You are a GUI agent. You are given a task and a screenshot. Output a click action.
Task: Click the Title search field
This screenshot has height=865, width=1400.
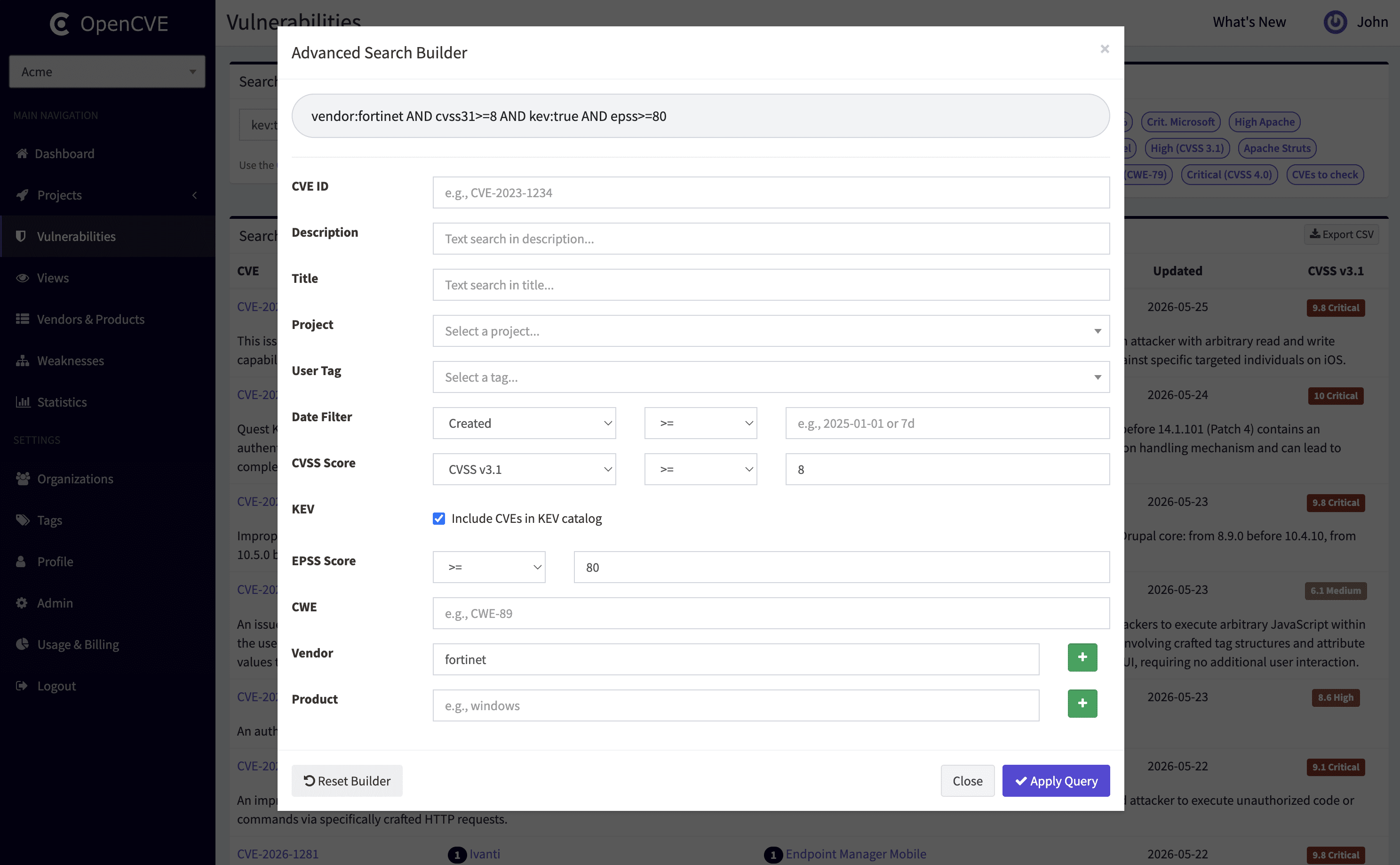[771, 285]
